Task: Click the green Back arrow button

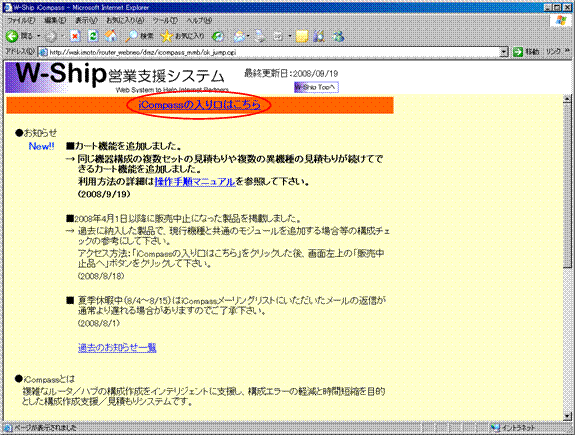Action: pyautogui.click(x=12, y=36)
